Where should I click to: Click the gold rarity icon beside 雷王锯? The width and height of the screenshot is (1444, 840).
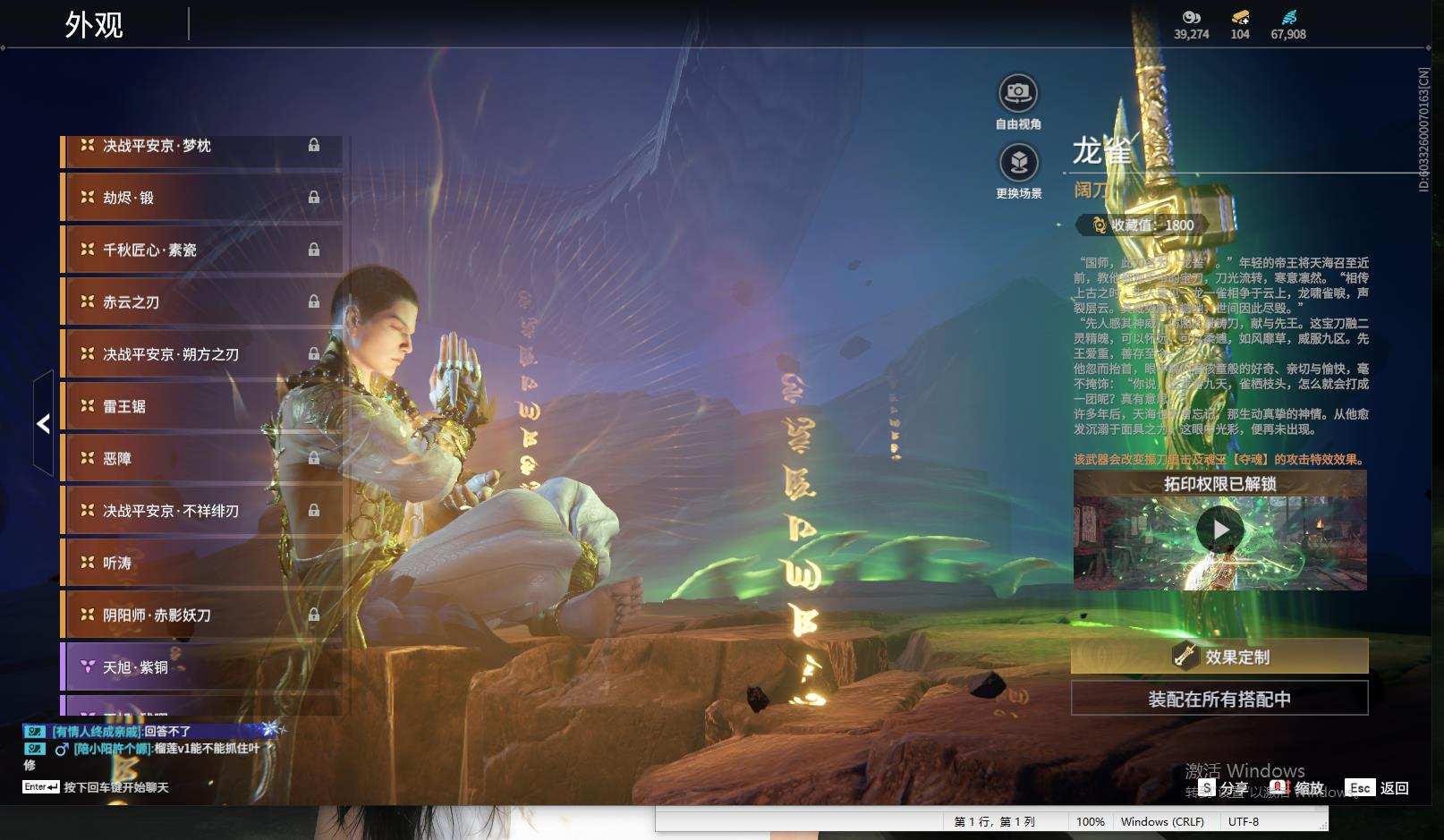(x=88, y=406)
